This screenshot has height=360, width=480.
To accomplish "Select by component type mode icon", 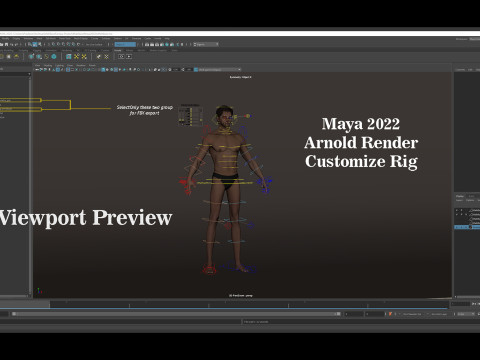I will pyautogui.click(x=40, y=44).
